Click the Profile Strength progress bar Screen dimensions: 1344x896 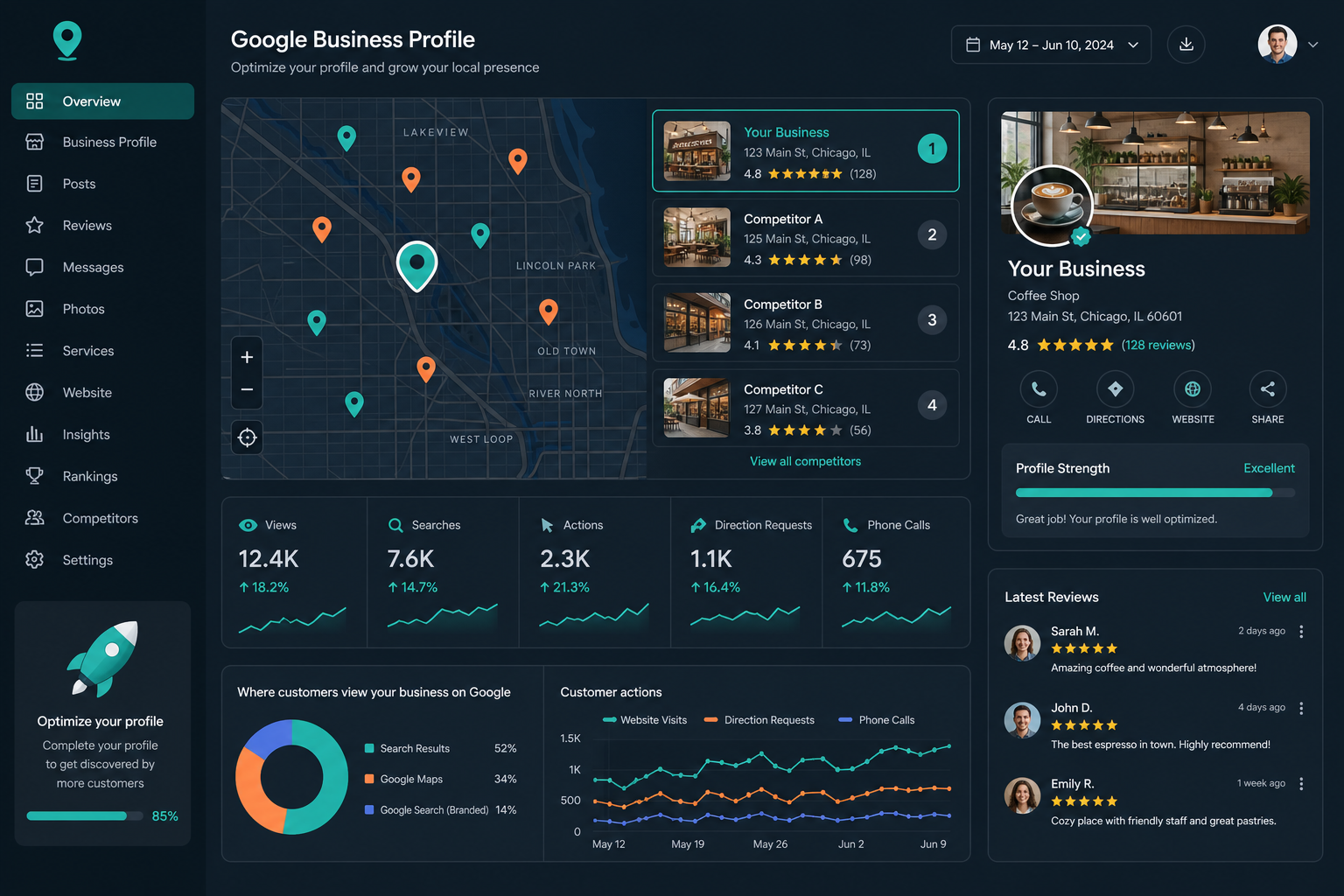[1155, 493]
